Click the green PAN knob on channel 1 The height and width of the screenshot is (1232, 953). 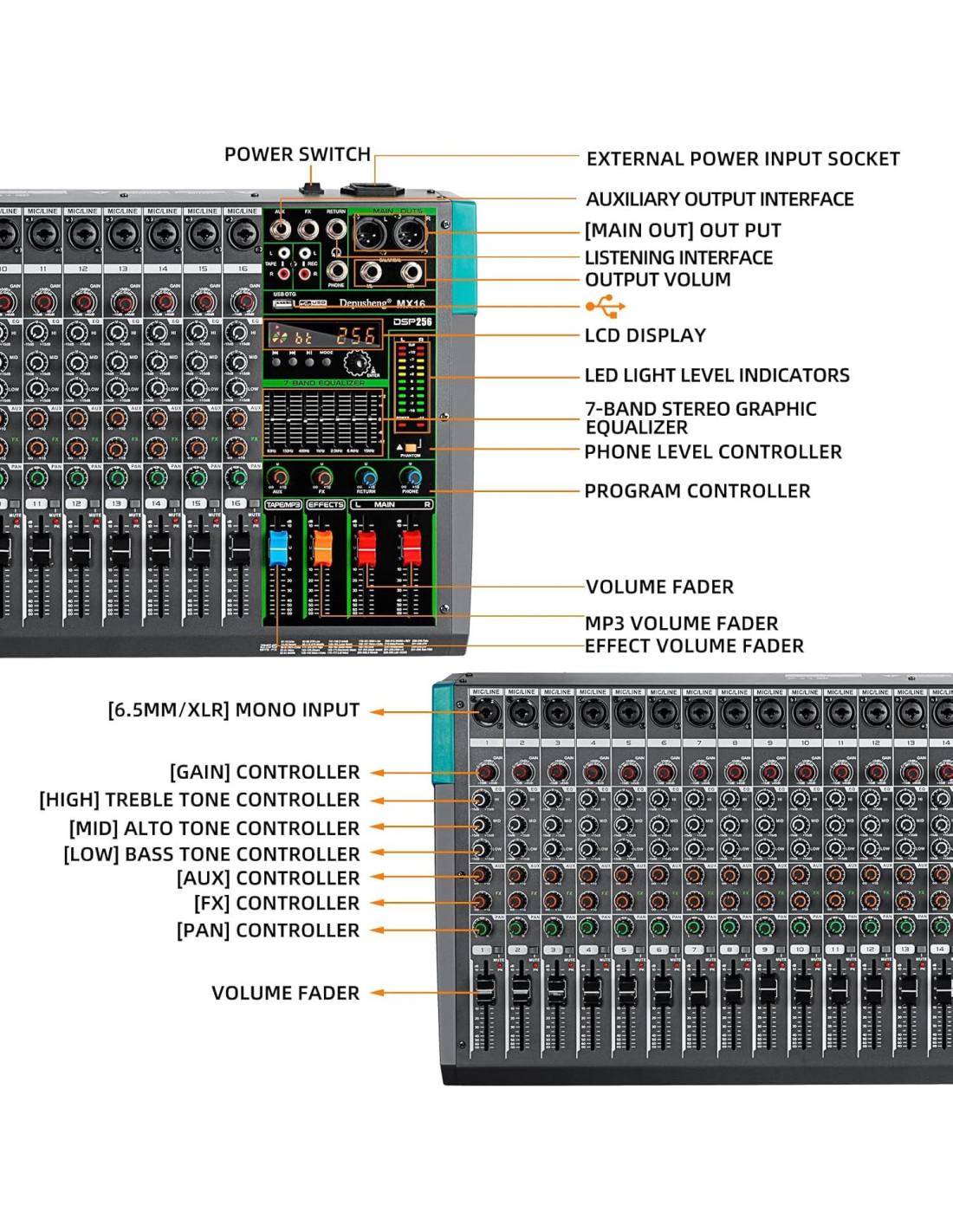point(483,929)
